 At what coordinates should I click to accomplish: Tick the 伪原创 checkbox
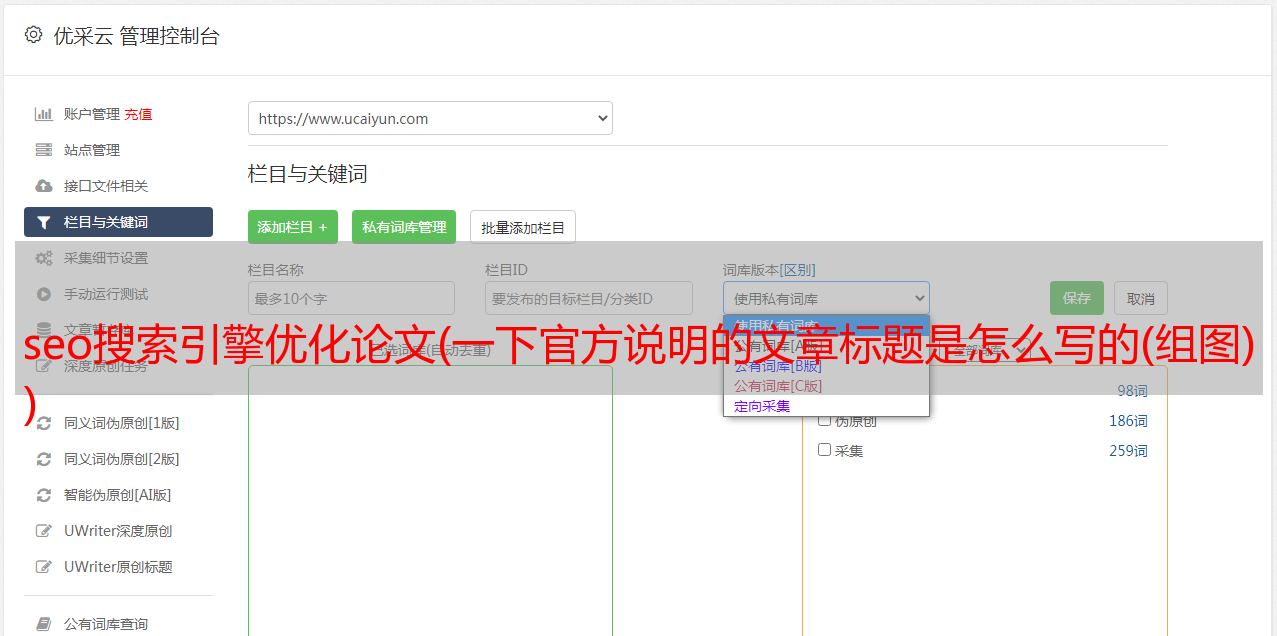(825, 420)
